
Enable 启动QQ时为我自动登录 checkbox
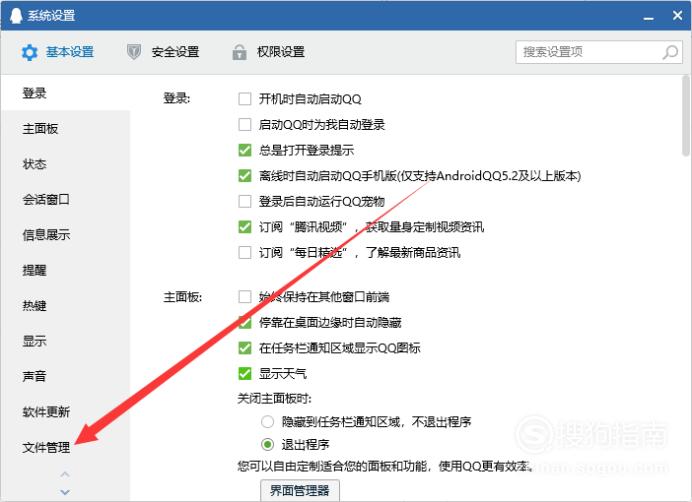[244, 124]
